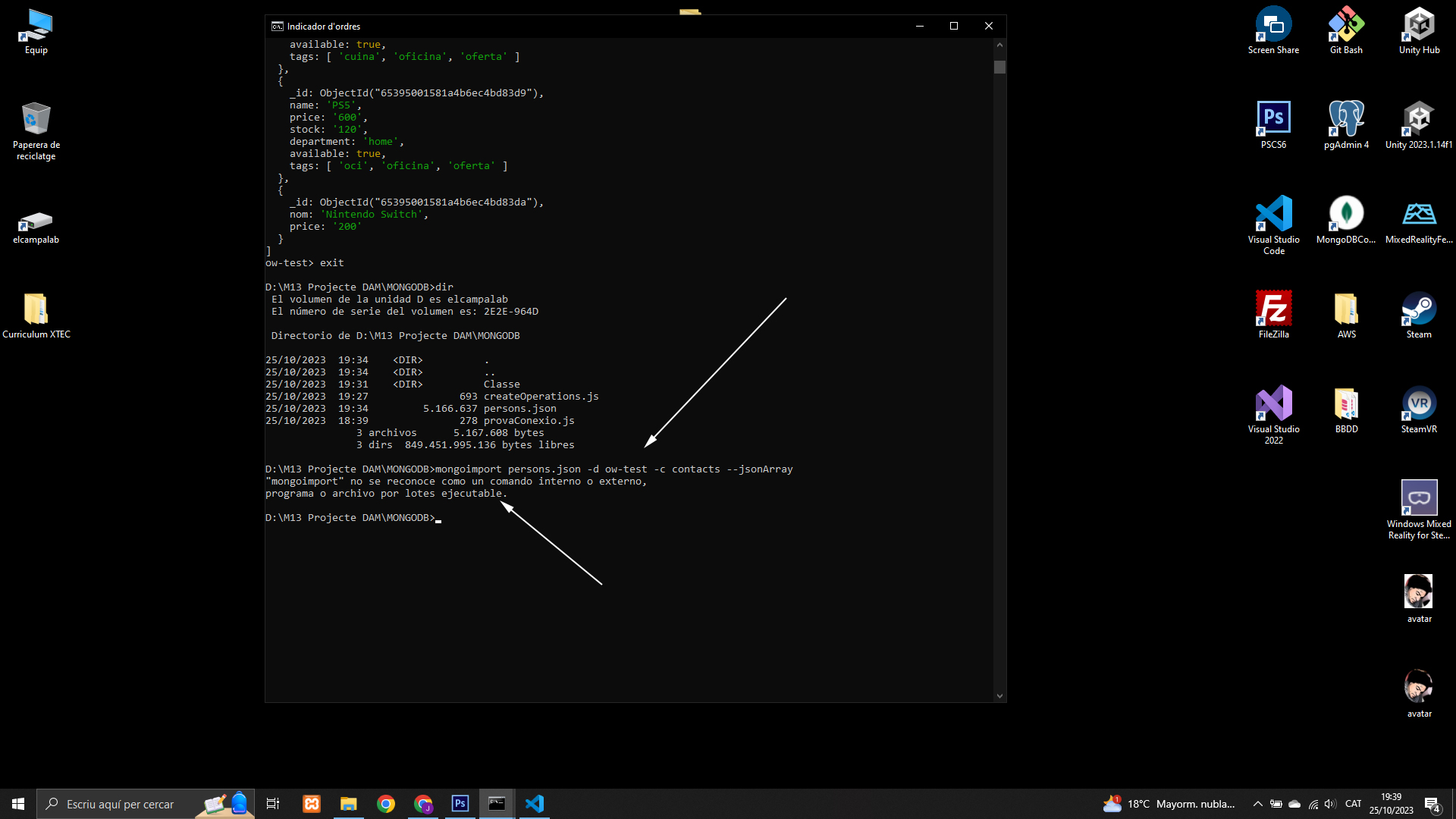Open the Photoshop taskbar icon

point(460,804)
